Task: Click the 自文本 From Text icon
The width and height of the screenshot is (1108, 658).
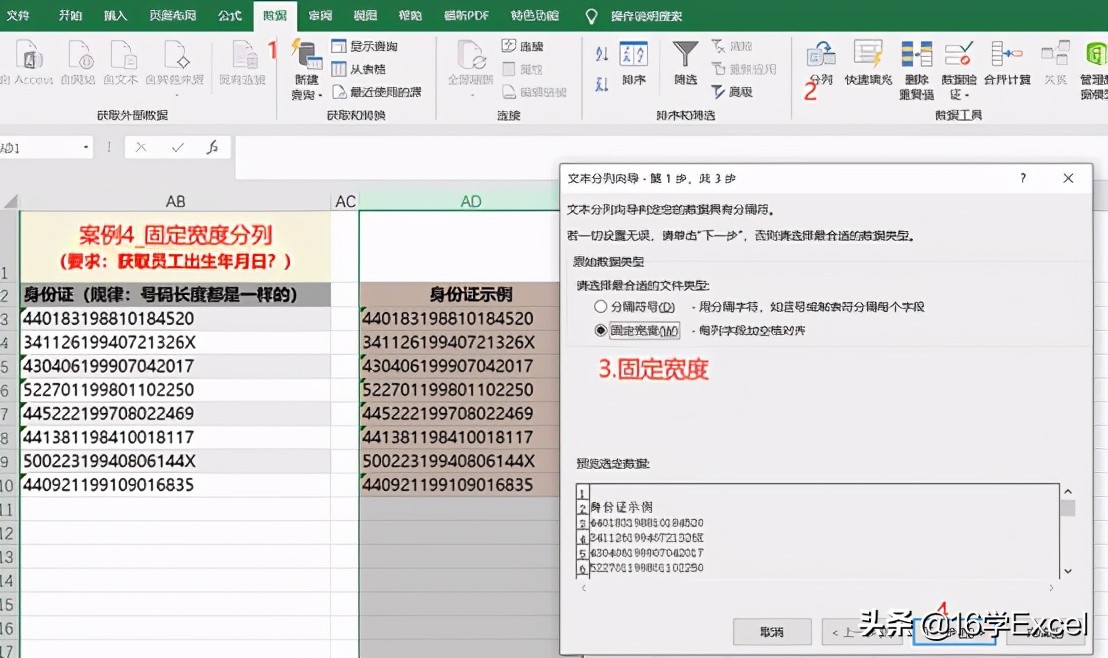Action: [x=122, y=54]
